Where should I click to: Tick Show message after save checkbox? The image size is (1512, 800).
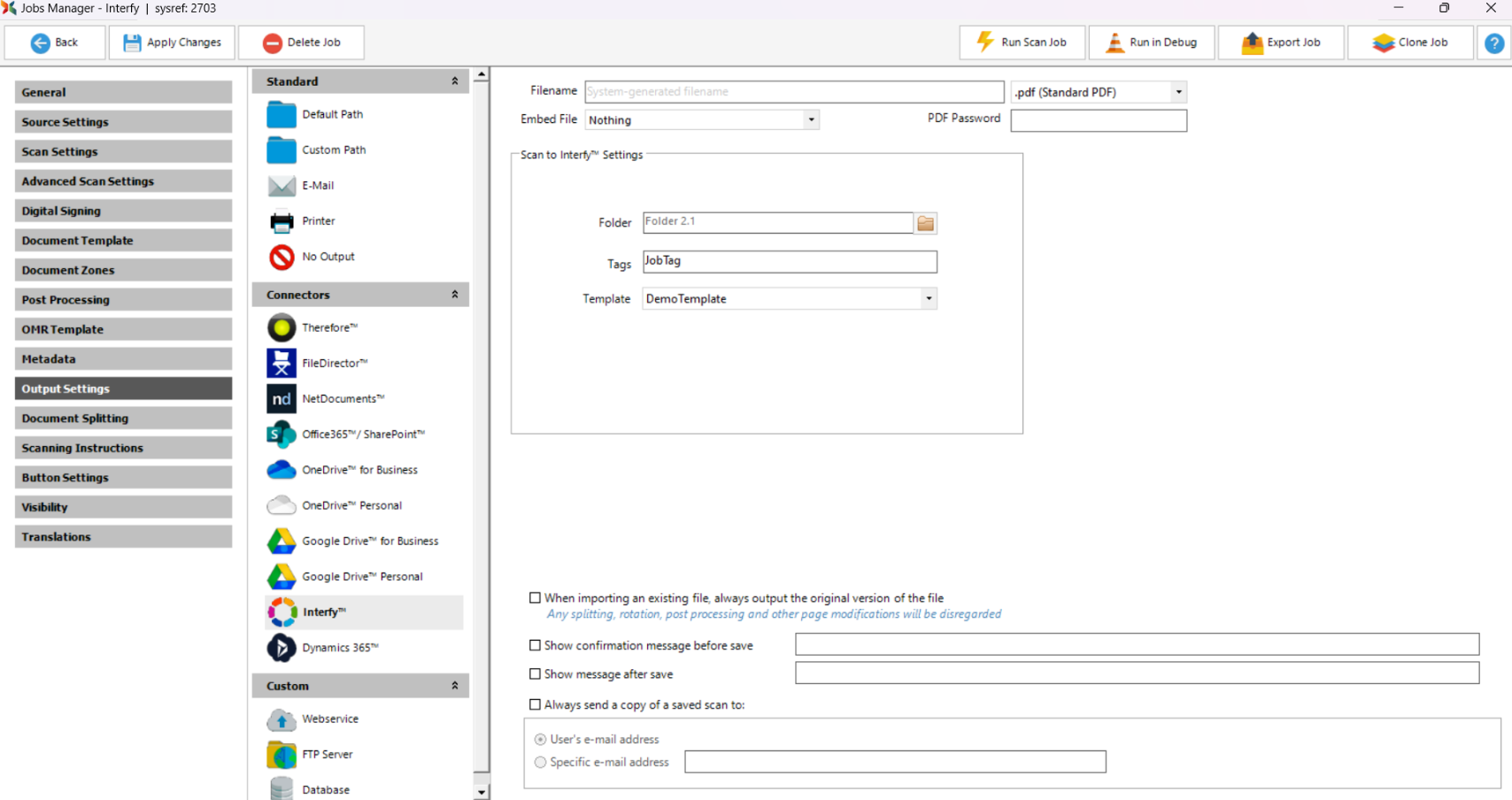click(x=535, y=674)
